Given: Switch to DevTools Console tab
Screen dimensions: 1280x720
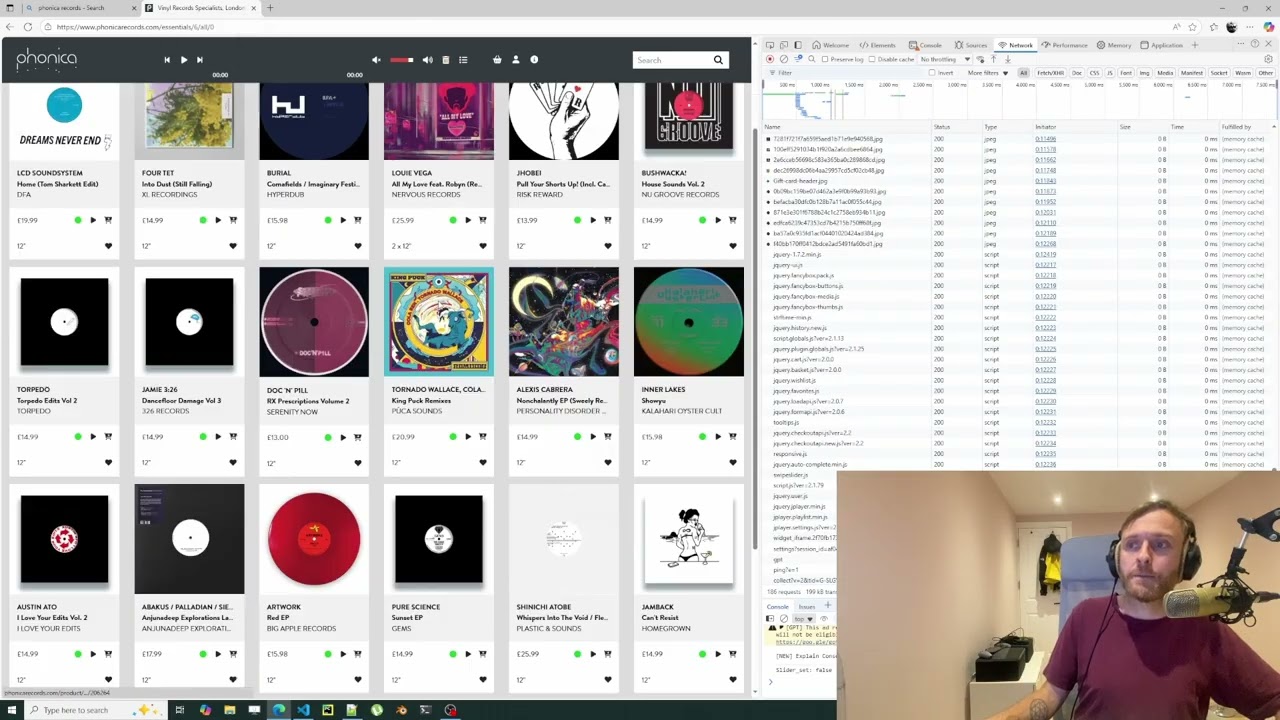Looking at the screenshot, I should pos(926,45).
